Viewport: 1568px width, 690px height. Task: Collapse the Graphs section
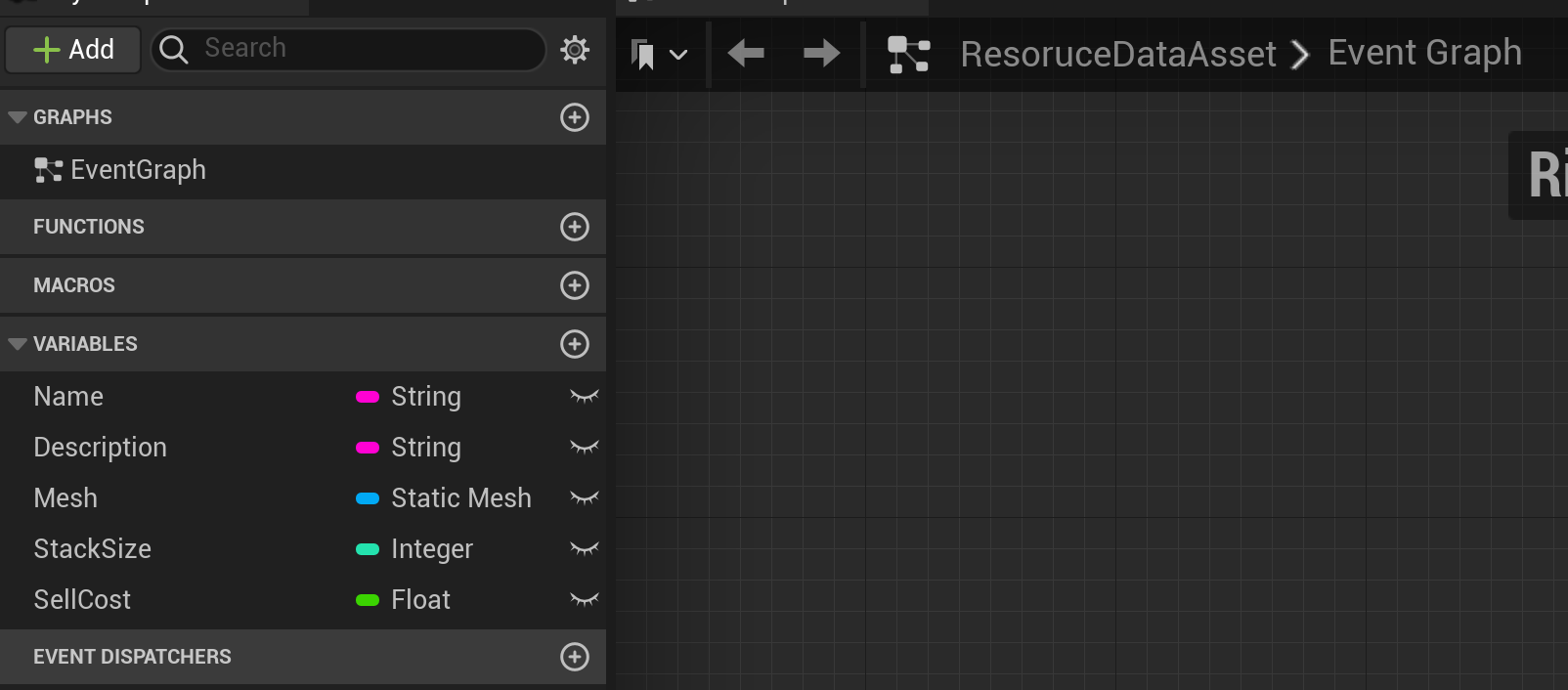tap(17, 117)
